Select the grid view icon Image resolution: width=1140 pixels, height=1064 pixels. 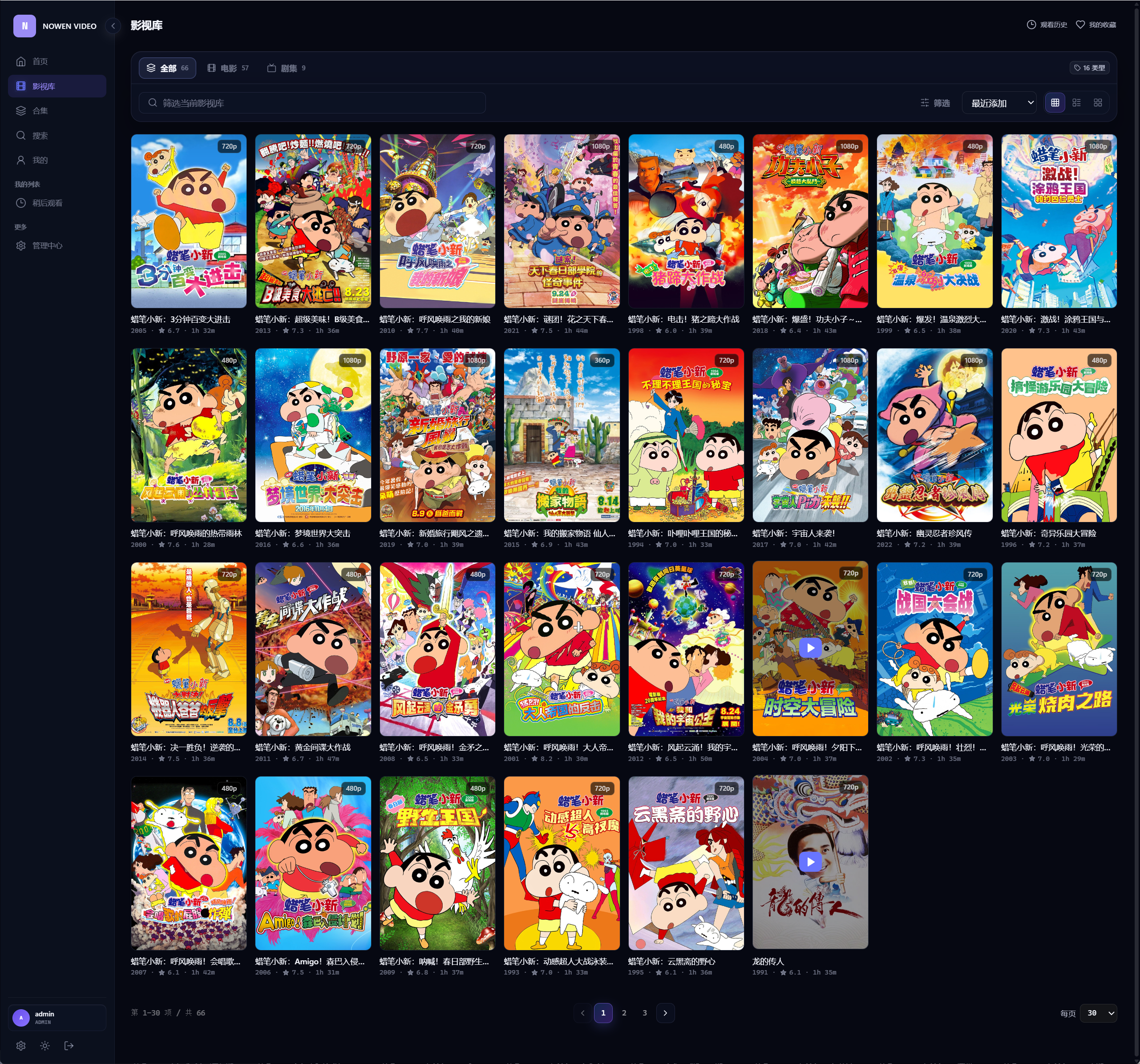pos(1055,103)
